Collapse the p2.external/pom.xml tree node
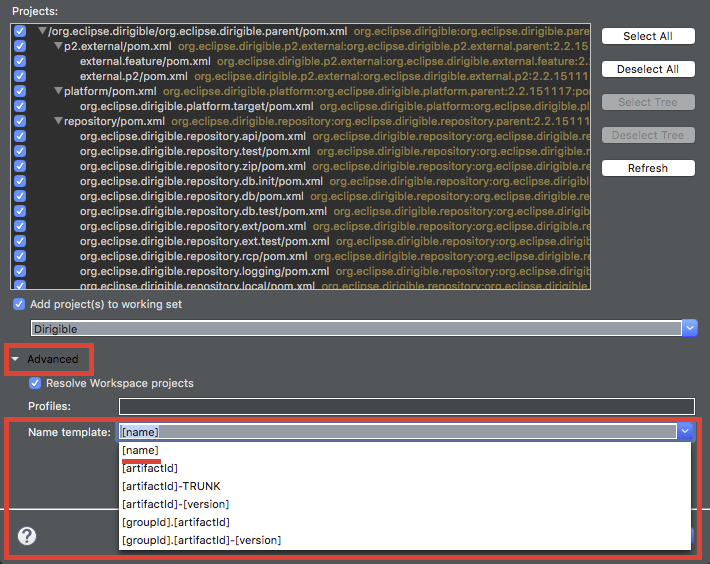 point(57,46)
